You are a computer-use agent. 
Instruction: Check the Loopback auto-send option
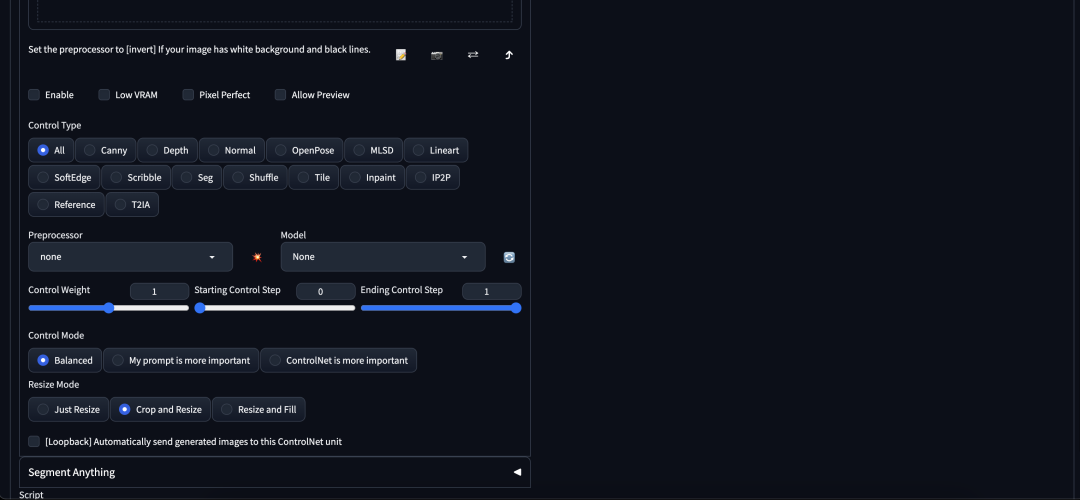34,441
